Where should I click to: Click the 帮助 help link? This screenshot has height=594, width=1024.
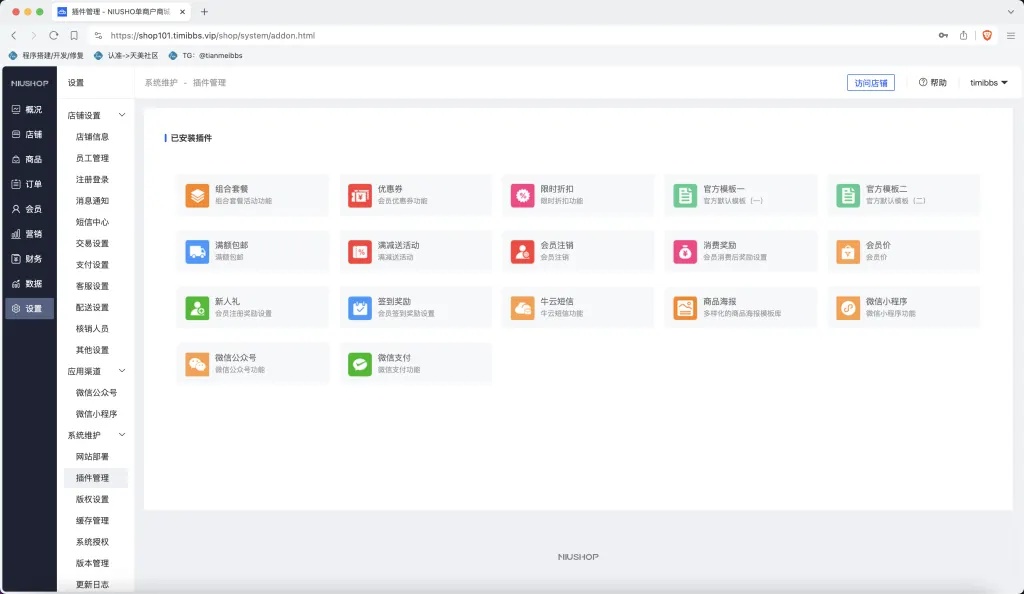coord(933,83)
